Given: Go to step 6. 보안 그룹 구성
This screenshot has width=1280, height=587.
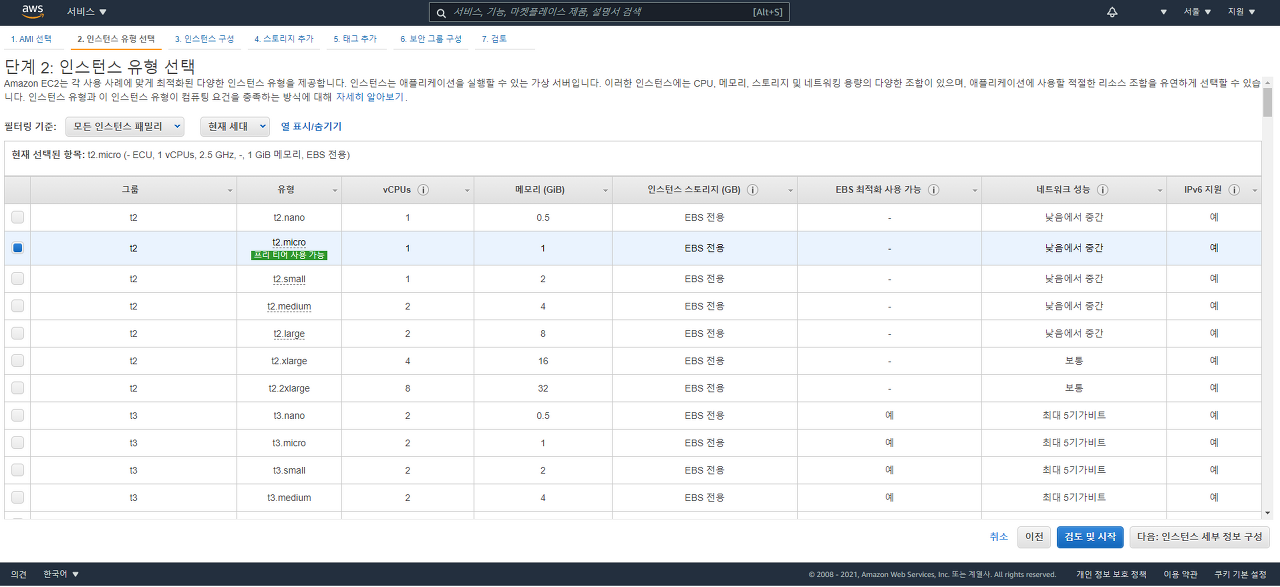Looking at the screenshot, I should pyautogui.click(x=431, y=39).
